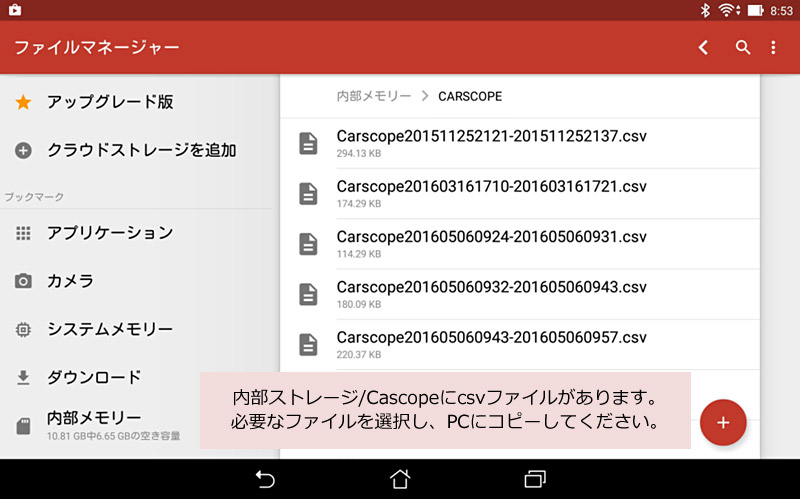Open アプリケーション bookmark
The height and width of the screenshot is (499, 800).
(x=110, y=233)
